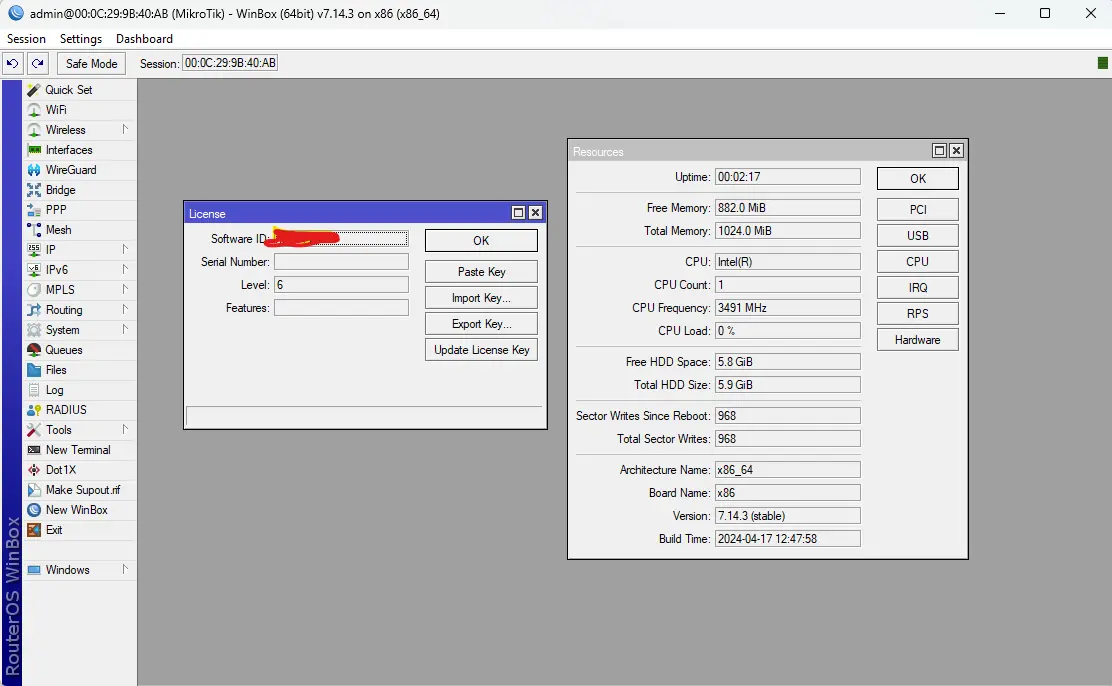The image size is (1112, 686).
Task: Click the undo arrow in toolbar
Action: pos(13,63)
